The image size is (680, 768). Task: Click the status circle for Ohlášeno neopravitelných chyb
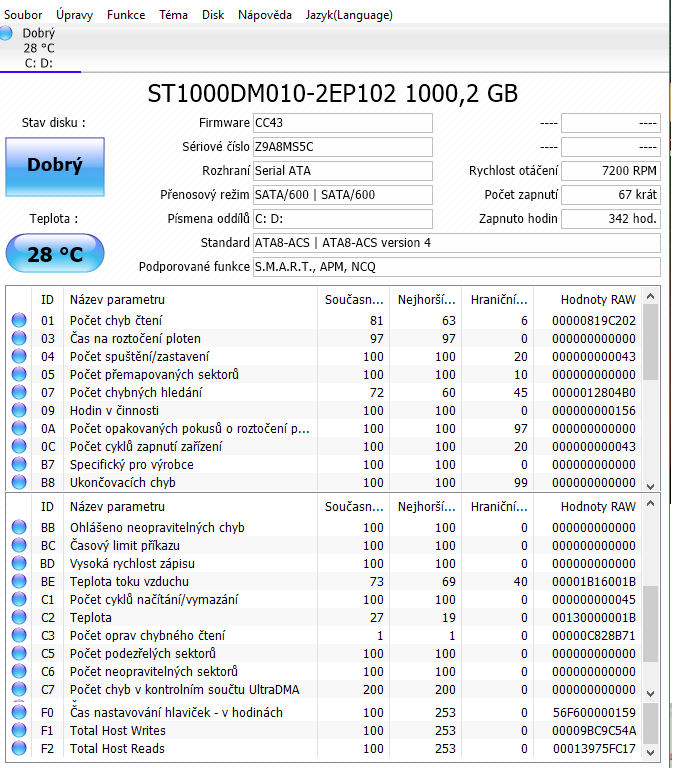click(19, 528)
